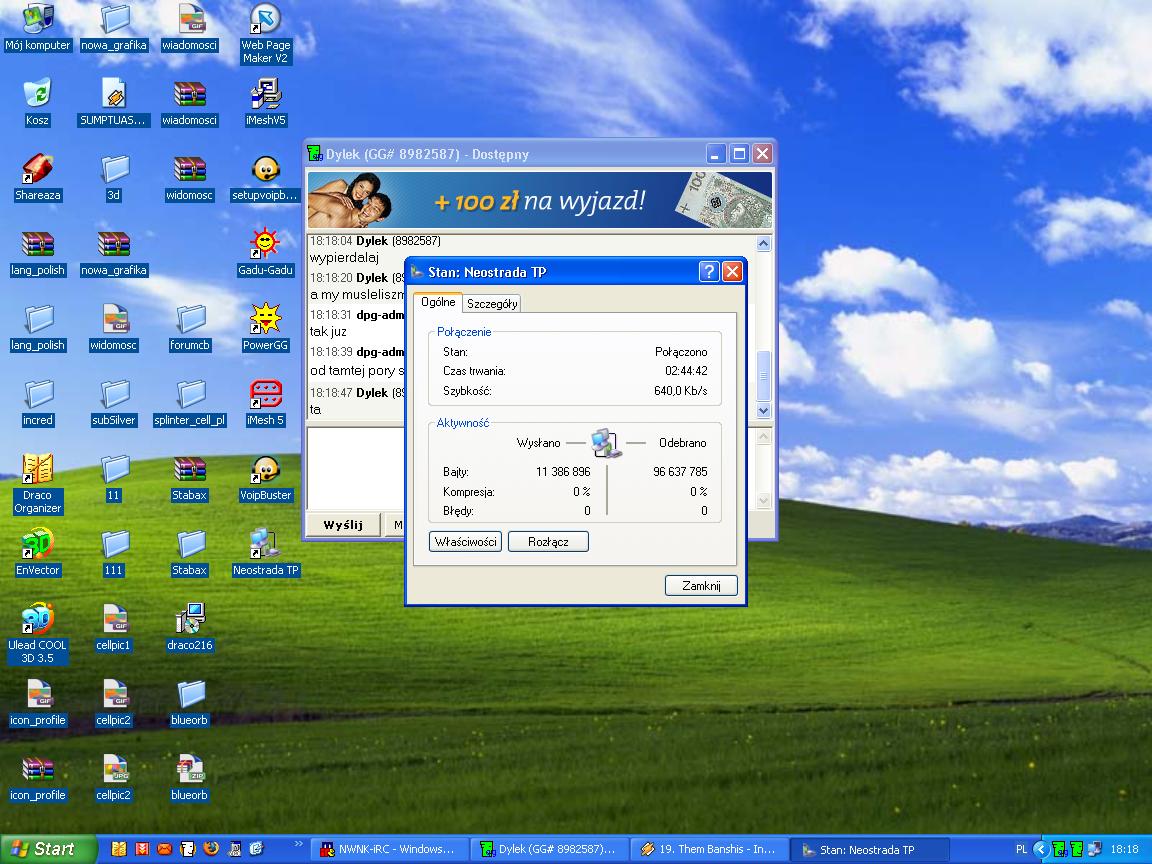Viewport: 1152px width, 864px height.
Task: Switch to the Szczegóły tab
Action: coord(492,303)
